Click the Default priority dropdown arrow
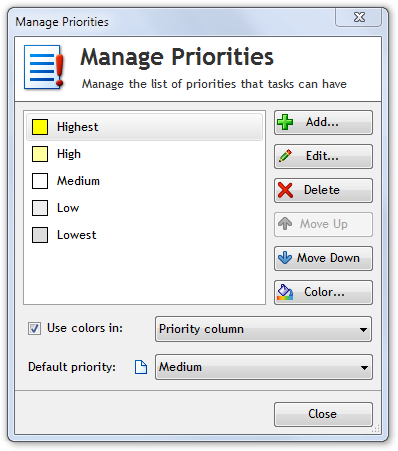The height and width of the screenshot is (451, 398). point(364,368)
